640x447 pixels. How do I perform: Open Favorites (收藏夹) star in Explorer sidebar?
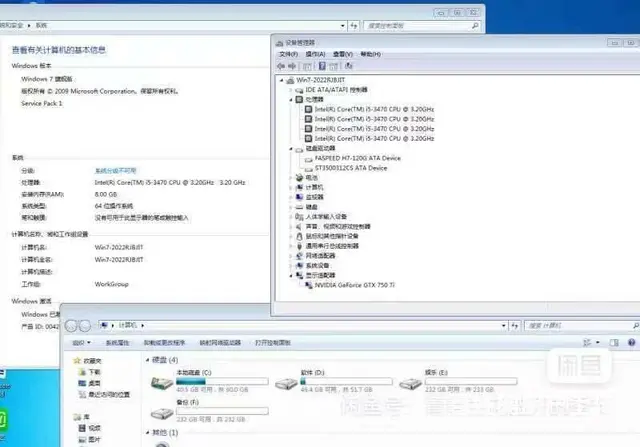[77, 360]
